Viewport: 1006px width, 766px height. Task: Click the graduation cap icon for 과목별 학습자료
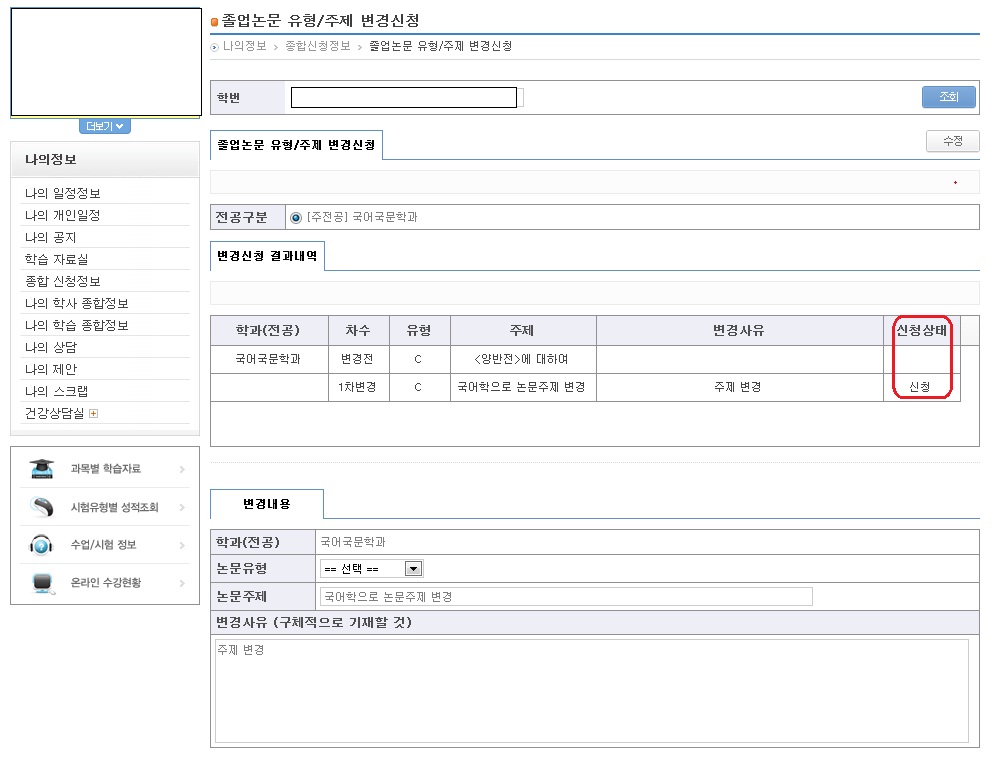[41, 469]
